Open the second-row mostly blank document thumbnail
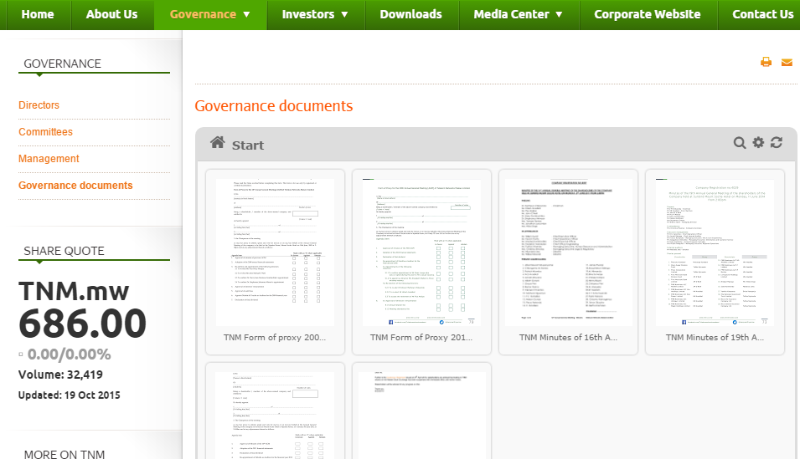The image size is (800, 459). pos(421,415)
